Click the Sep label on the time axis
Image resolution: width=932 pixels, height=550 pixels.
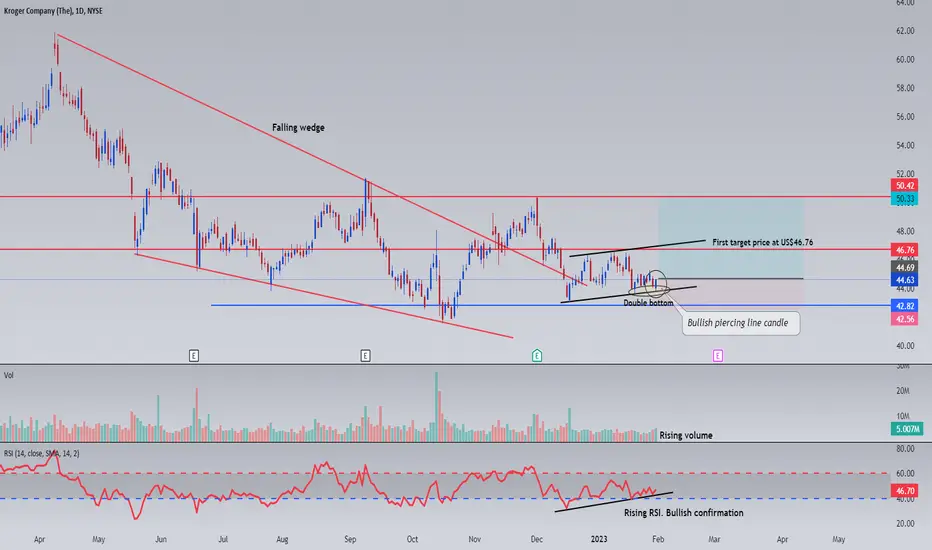(350, 539)
